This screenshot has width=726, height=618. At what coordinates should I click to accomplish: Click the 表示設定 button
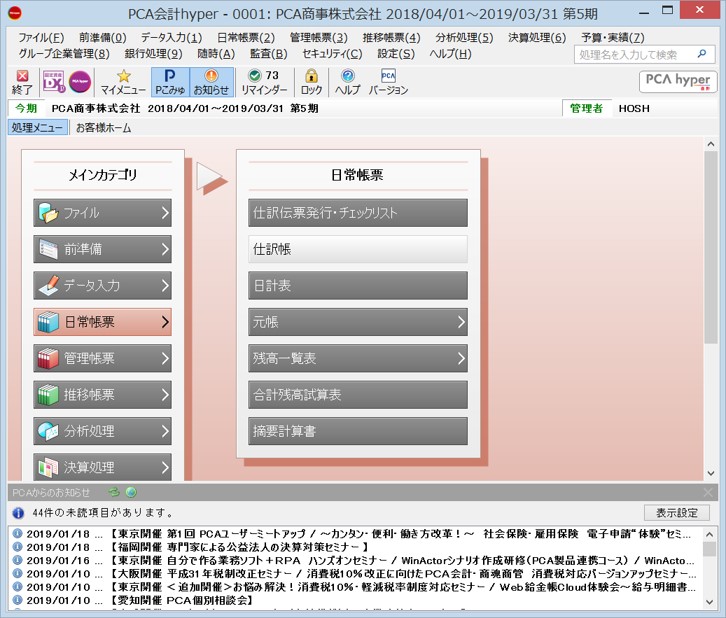tap(676, 512)
